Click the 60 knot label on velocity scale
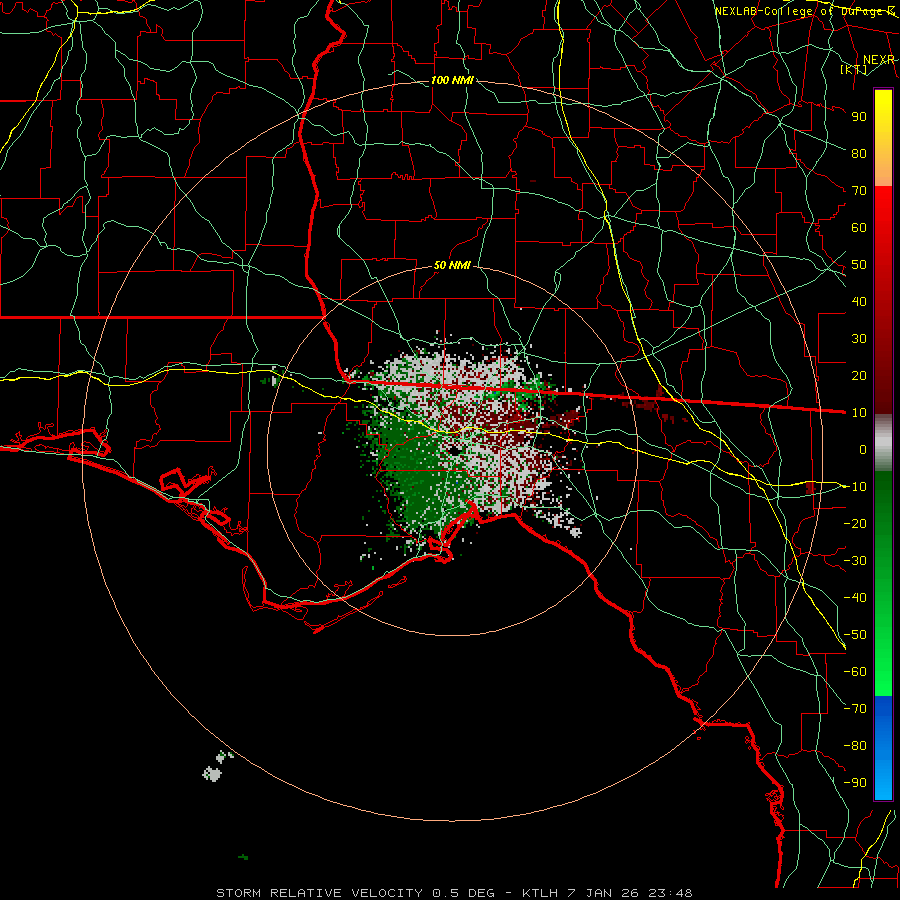900x900 pixels. (859, 227)
